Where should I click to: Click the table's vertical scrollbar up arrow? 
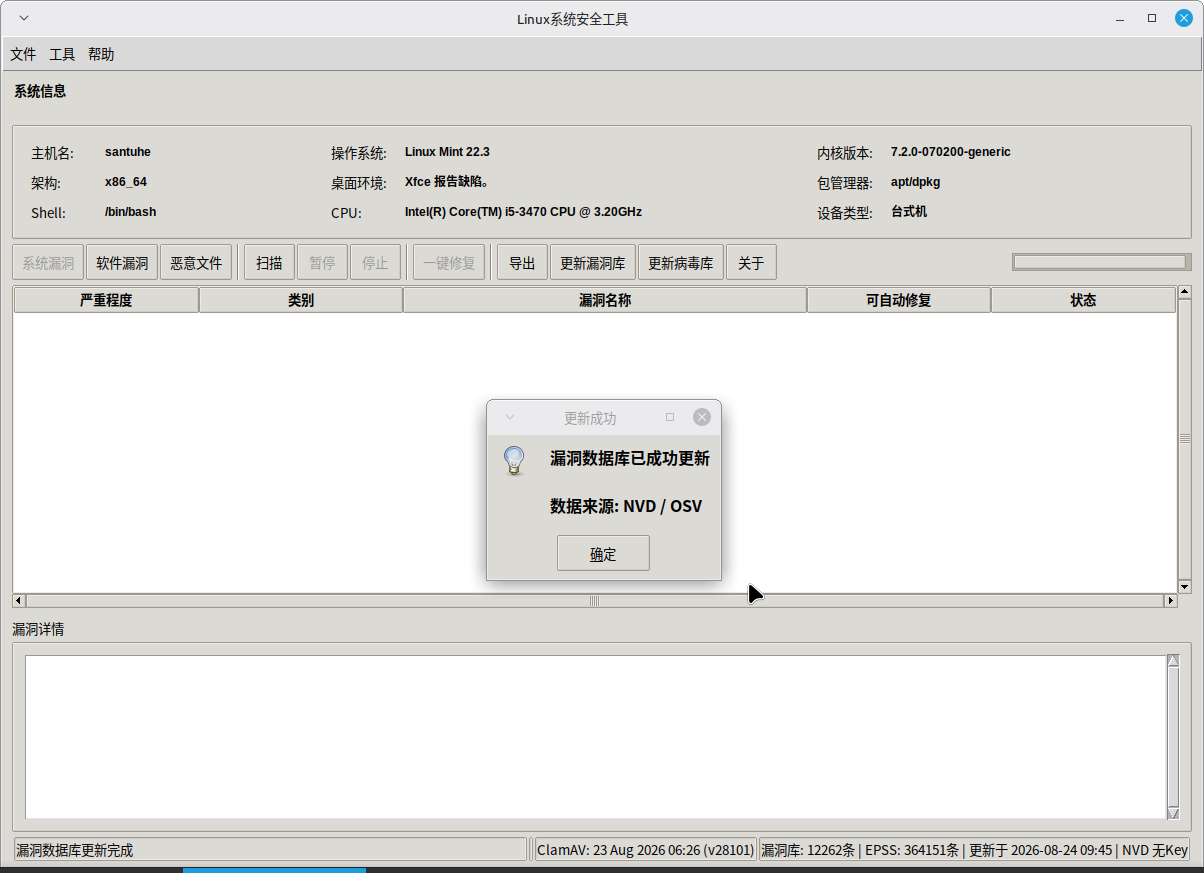click(1185, 292)
